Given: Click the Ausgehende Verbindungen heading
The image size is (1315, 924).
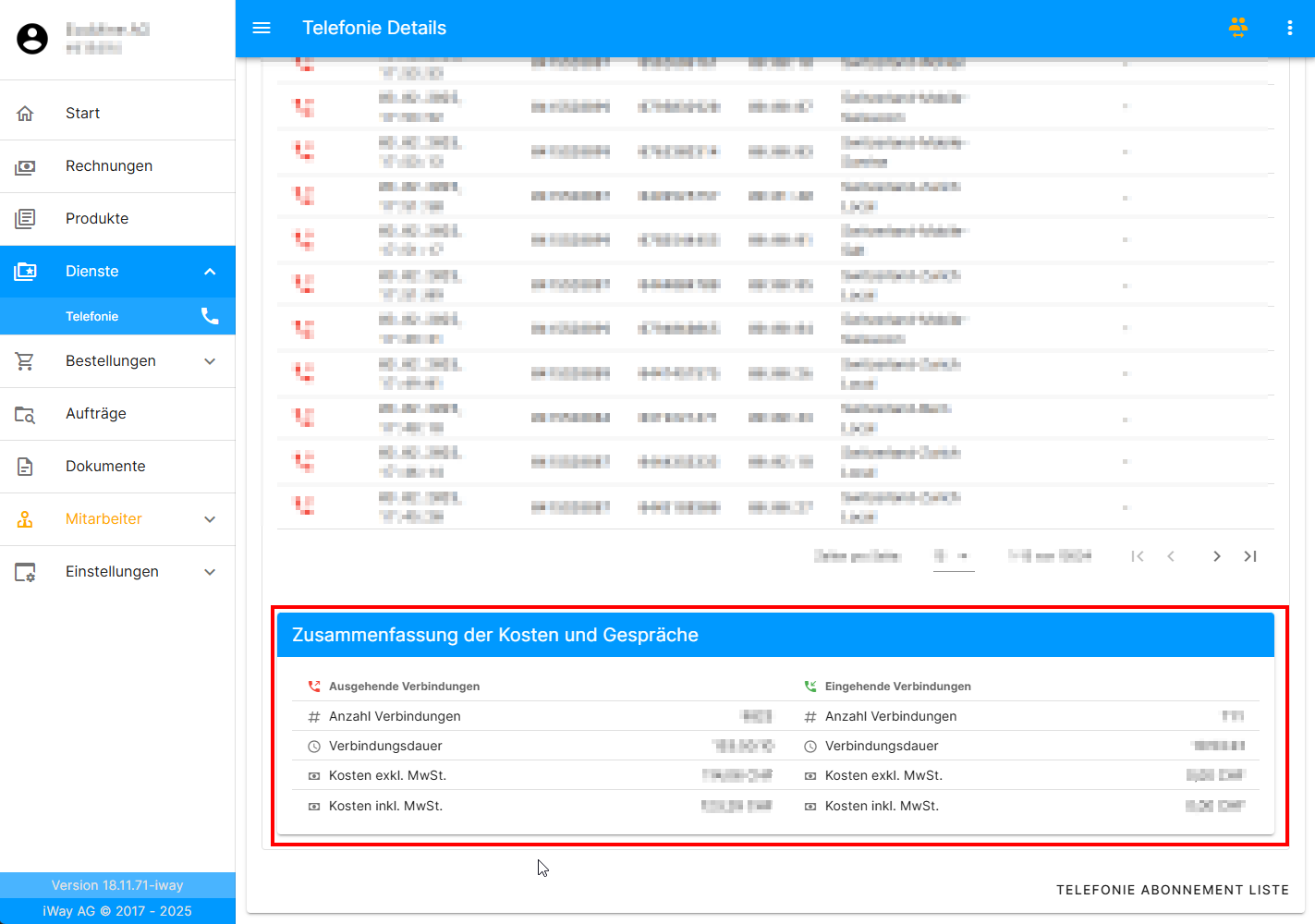Looking at the screenshot, I should click(x=404, y=687).
